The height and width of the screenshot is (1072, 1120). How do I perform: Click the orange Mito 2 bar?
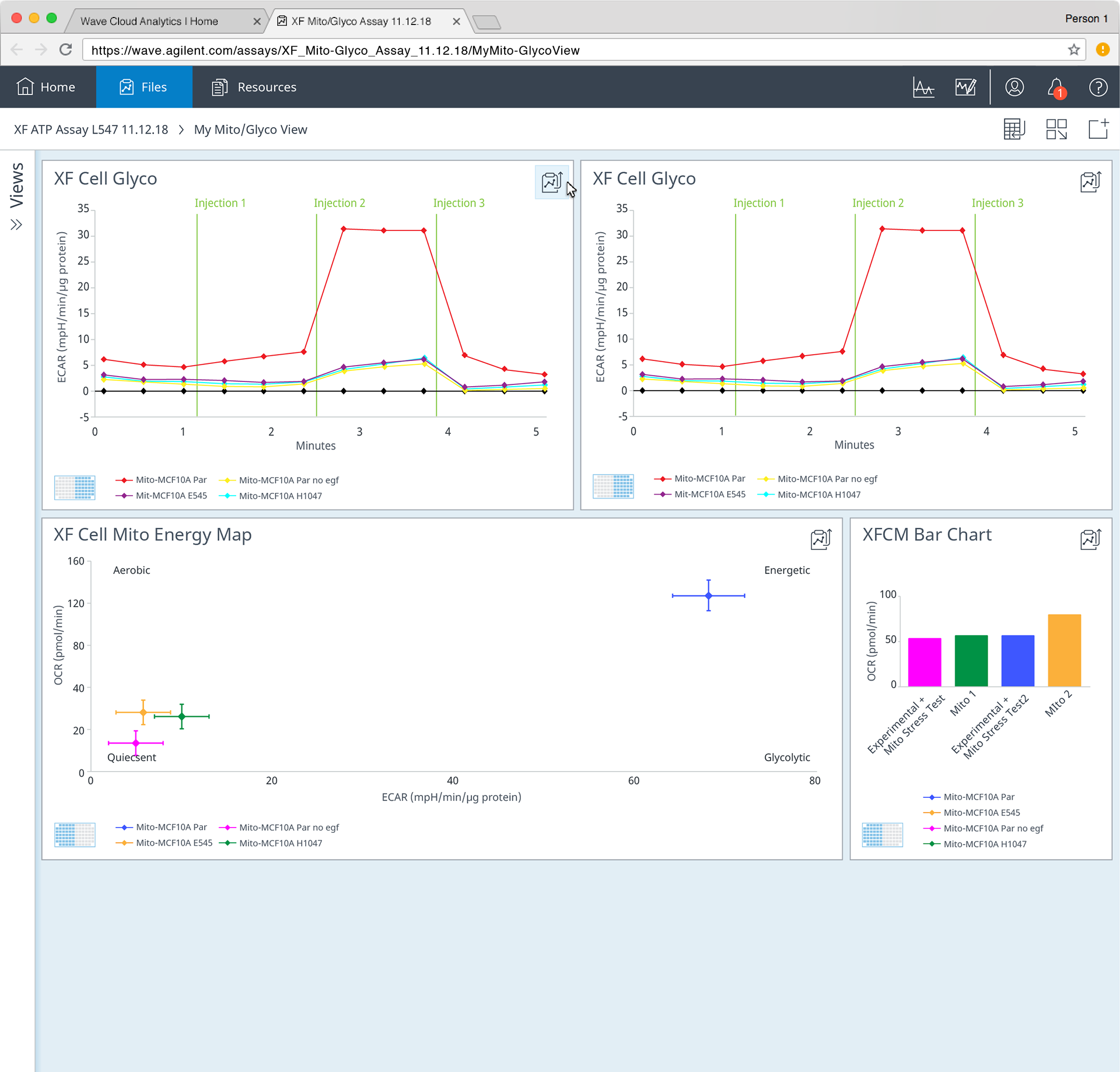pos(1065,650)
